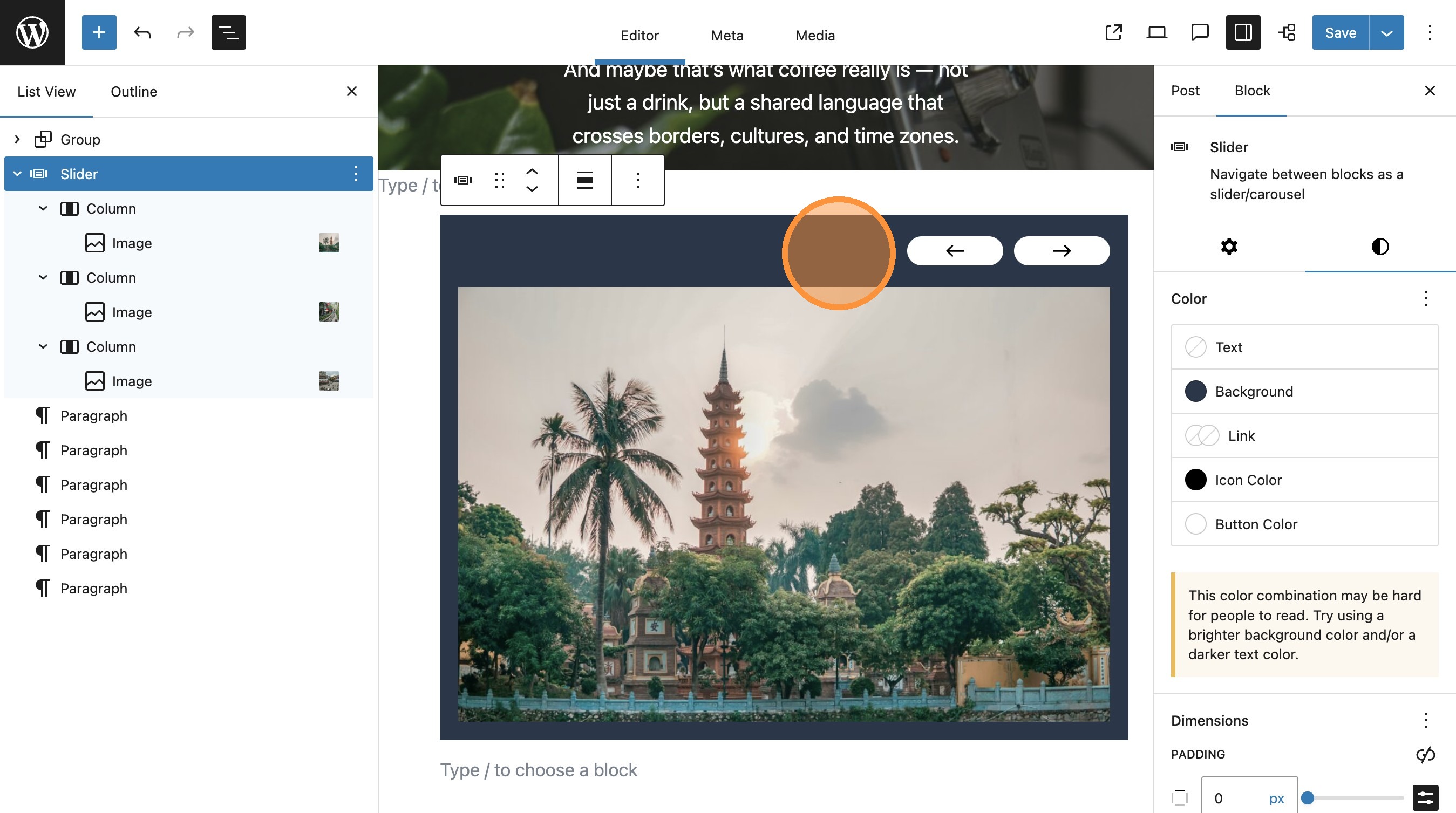Toggle the document overview list view
This screenshot has height=813, width=1456.
click(x=228, y=32)
